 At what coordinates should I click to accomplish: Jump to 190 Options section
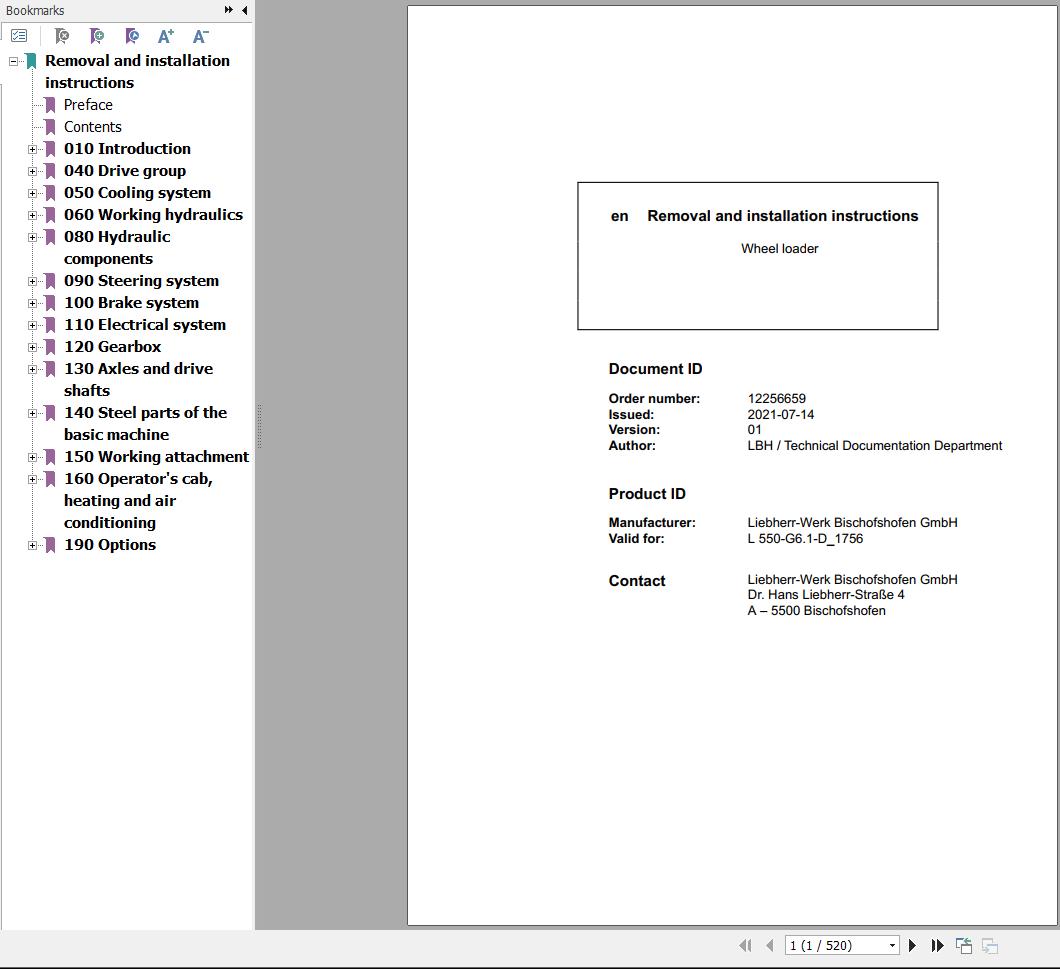click(x=110, y=545)
